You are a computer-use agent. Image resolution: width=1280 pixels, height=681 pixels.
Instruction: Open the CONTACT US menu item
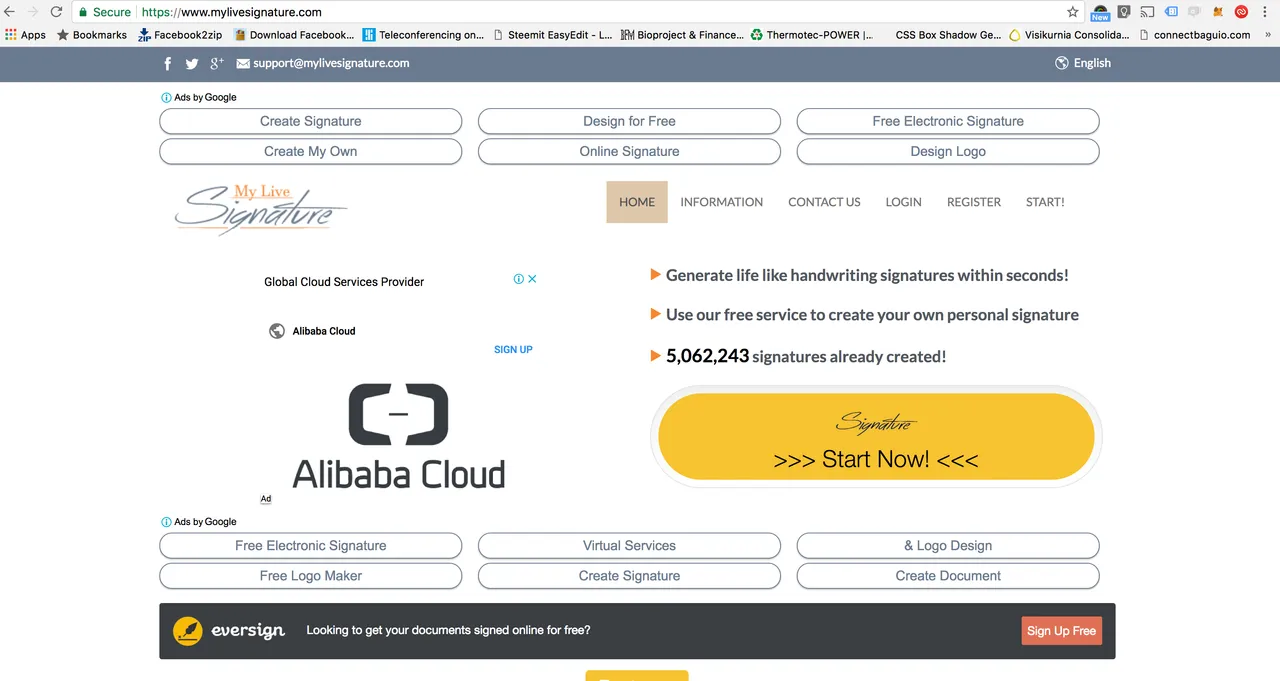(x=824, y=202)
